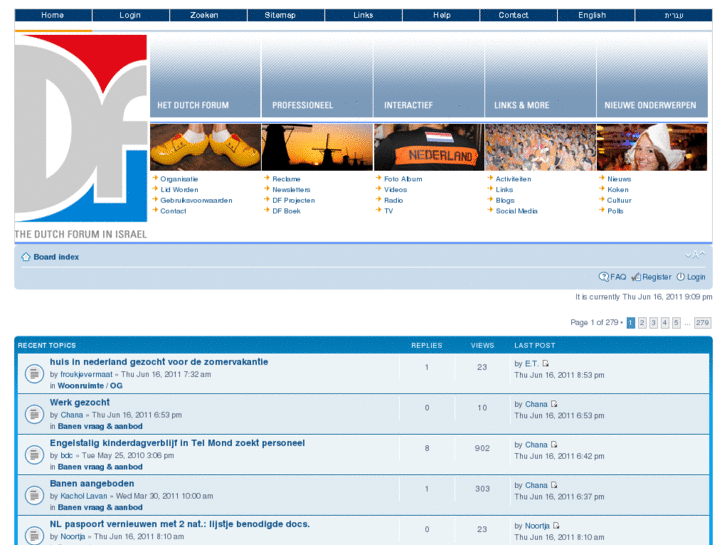Viewport: 727px width, 545px height.
Task: Open the Newsletters link
Action: click(x=291, y=190)
